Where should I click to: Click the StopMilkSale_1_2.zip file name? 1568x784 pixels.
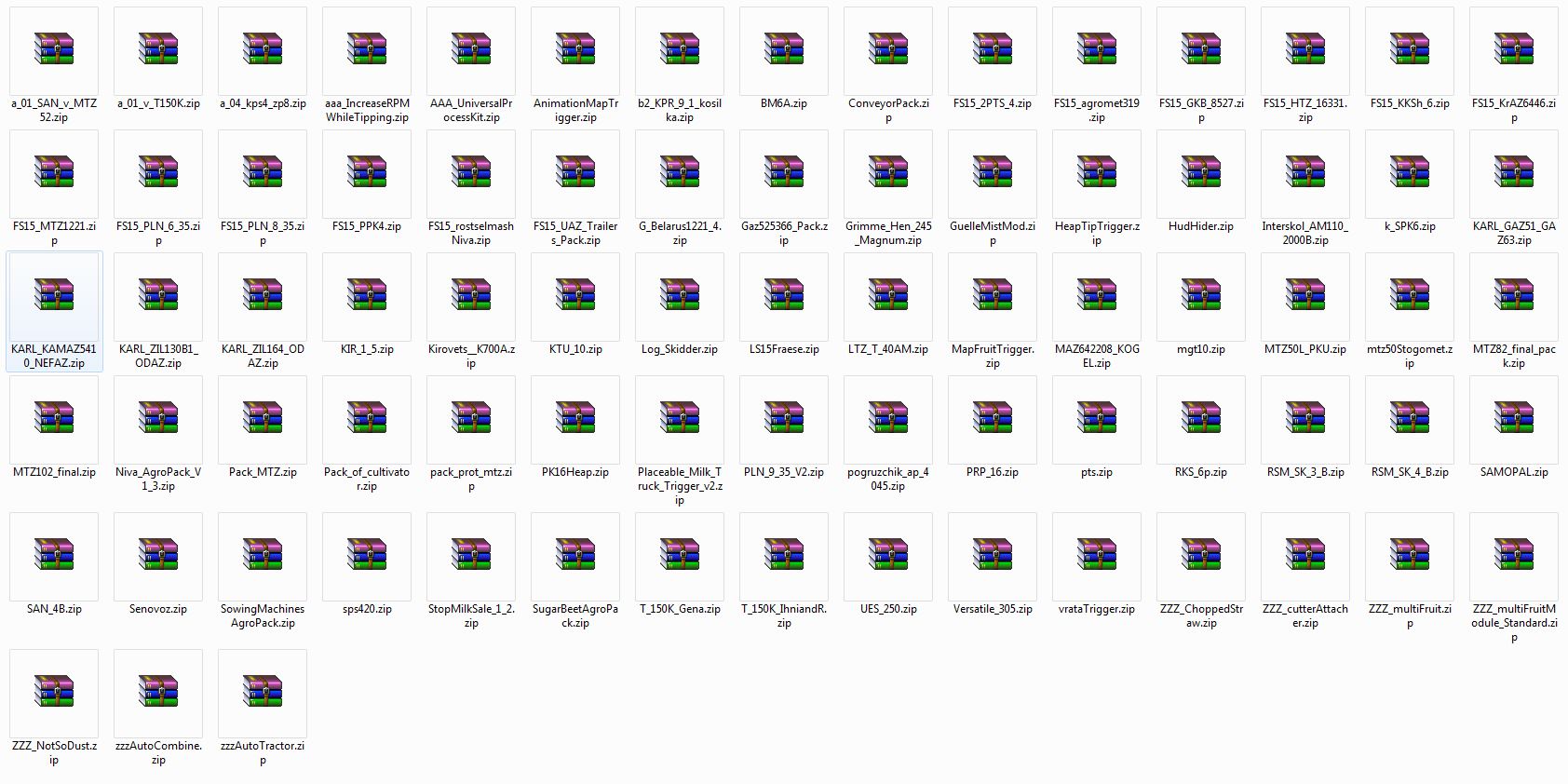pyautogui.click(x=471, y=616)
